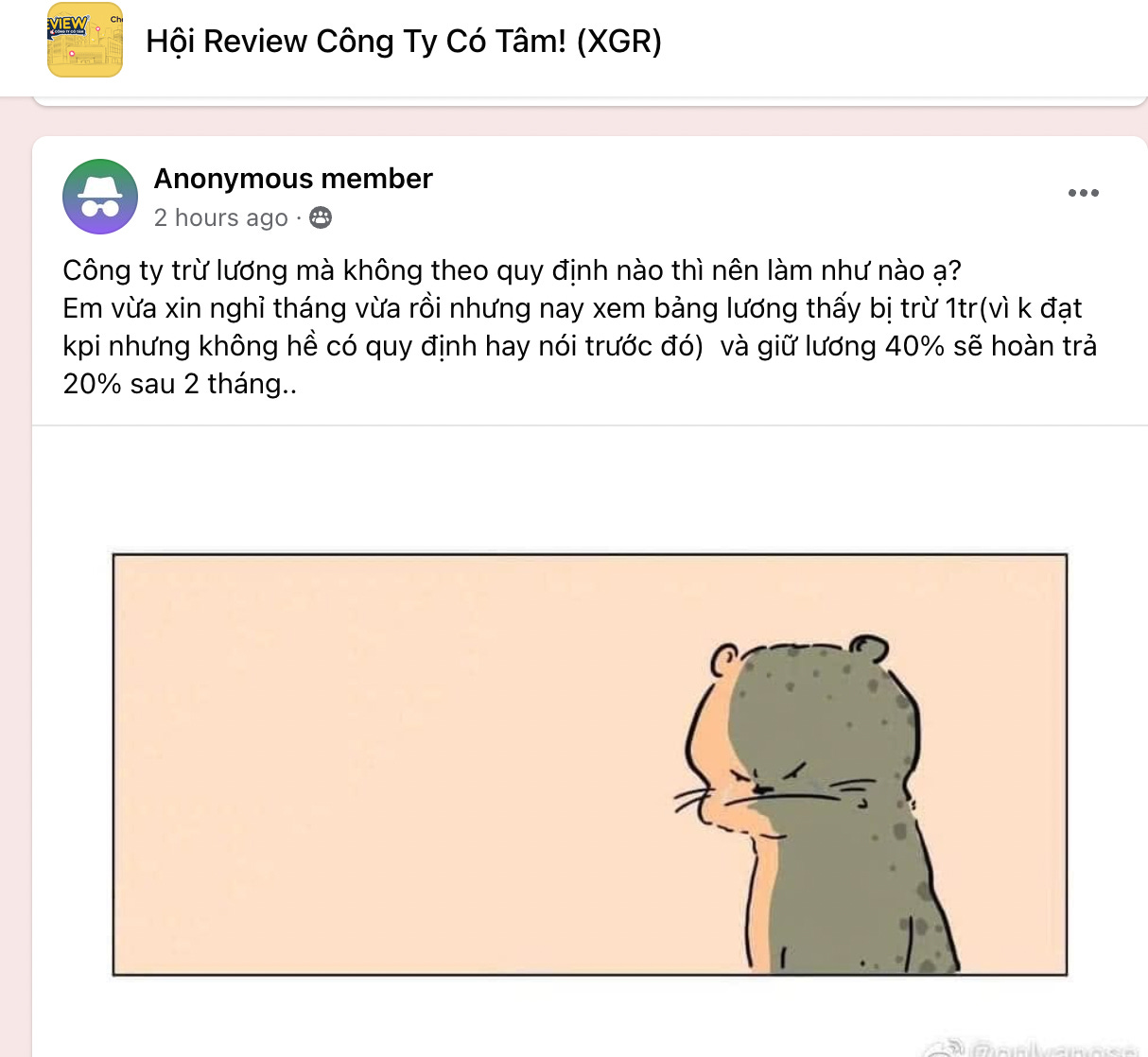
Task: Click the watermark text below the comic
Action: [x=1035, y=1048]
